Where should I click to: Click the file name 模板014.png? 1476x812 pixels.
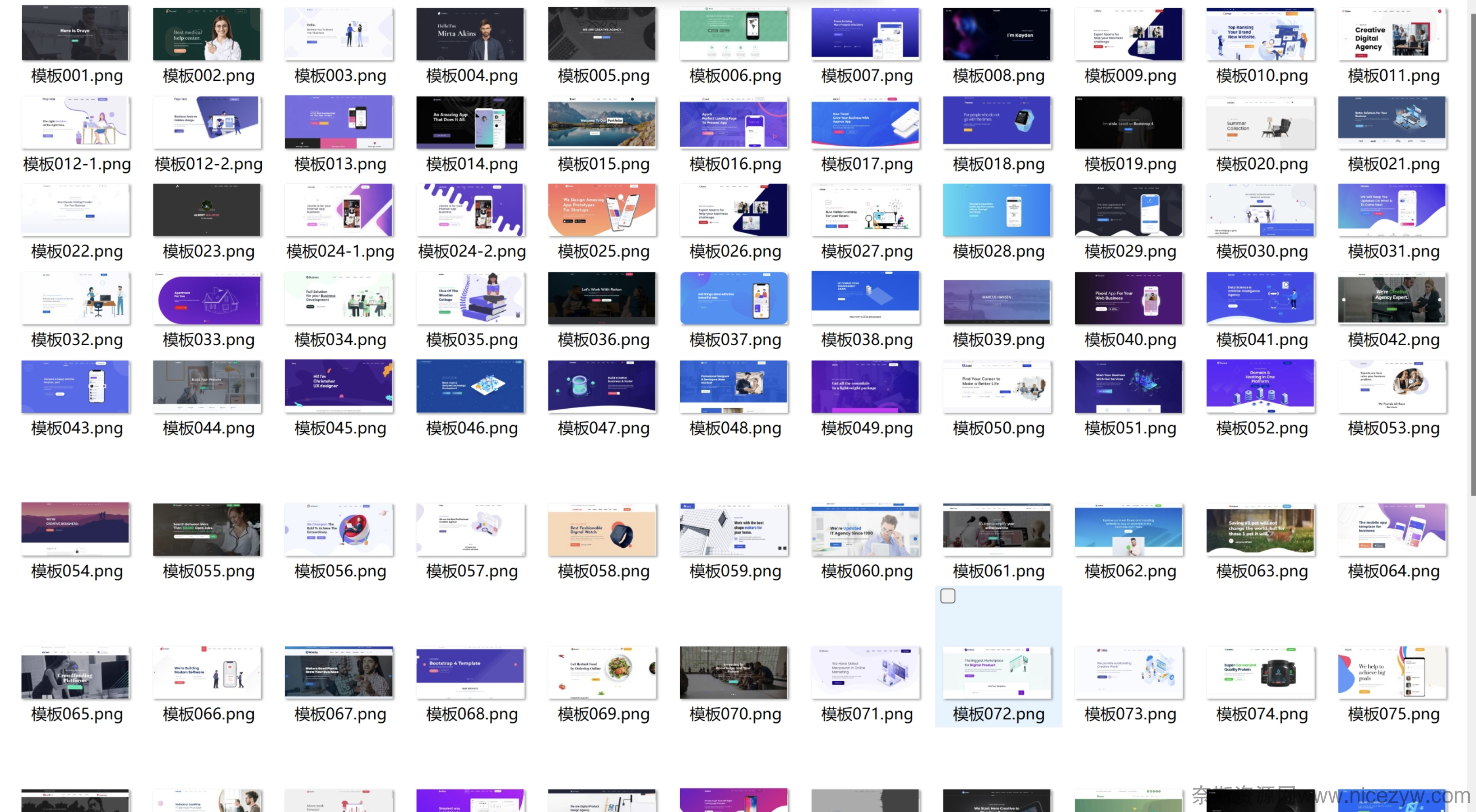coord(472,164)
